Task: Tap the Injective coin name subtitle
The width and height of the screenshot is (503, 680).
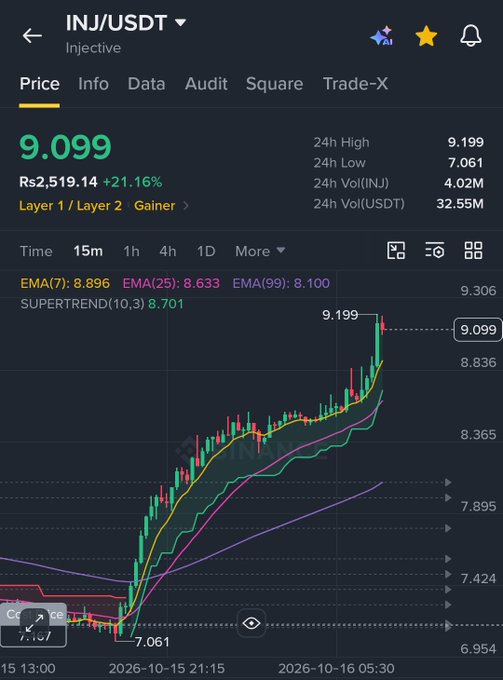Action: click(93, 48)
